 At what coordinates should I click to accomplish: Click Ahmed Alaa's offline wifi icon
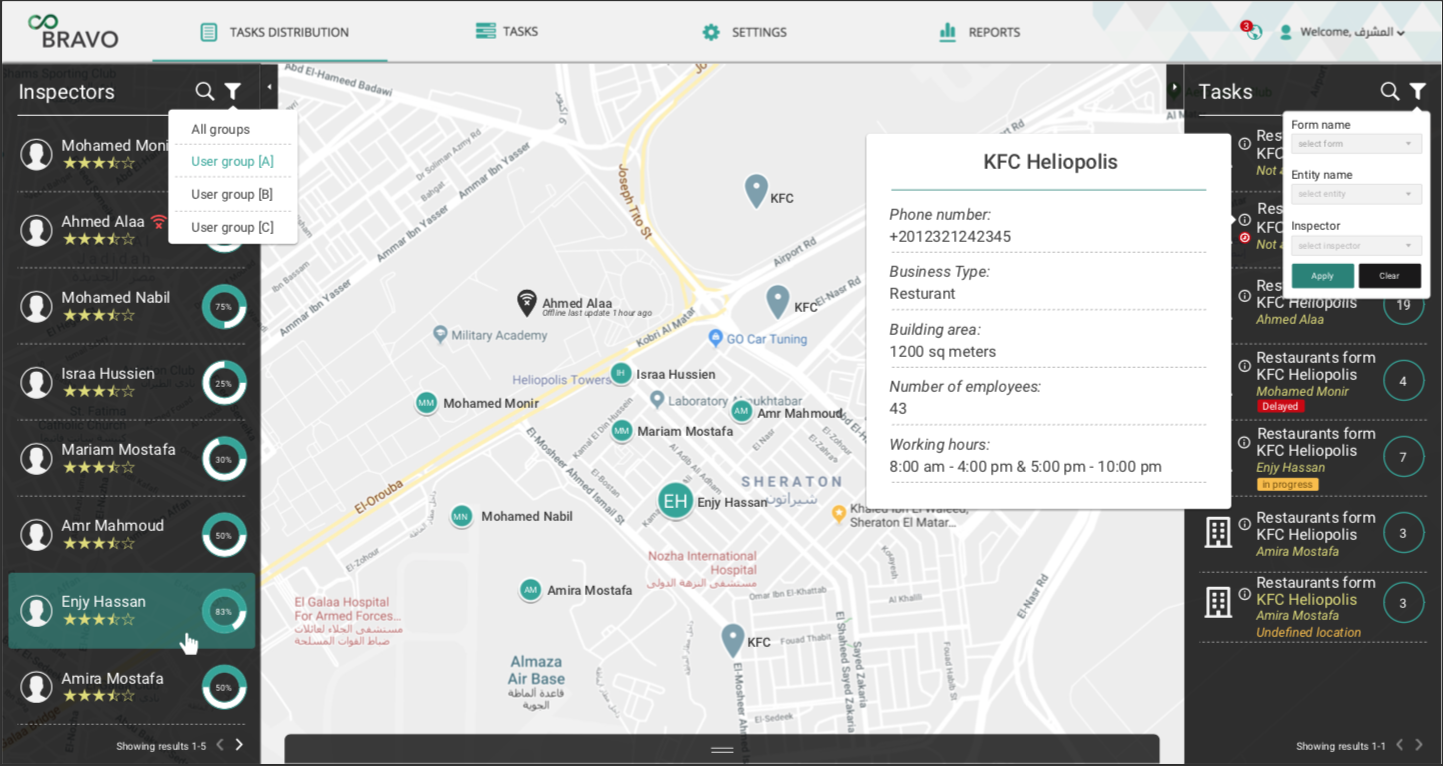tap(159, 222)
